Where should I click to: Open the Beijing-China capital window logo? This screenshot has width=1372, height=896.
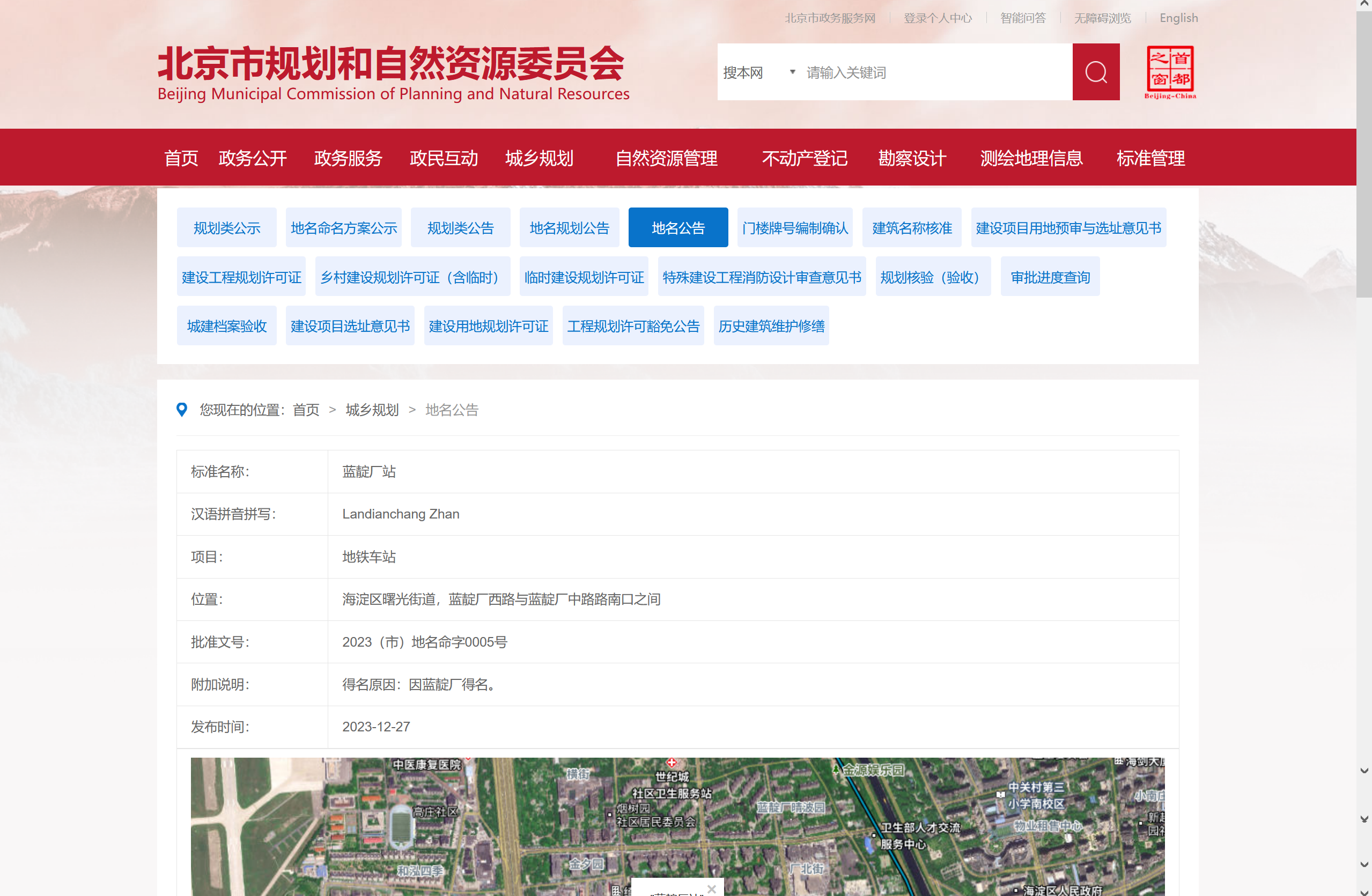(1170, 72)
